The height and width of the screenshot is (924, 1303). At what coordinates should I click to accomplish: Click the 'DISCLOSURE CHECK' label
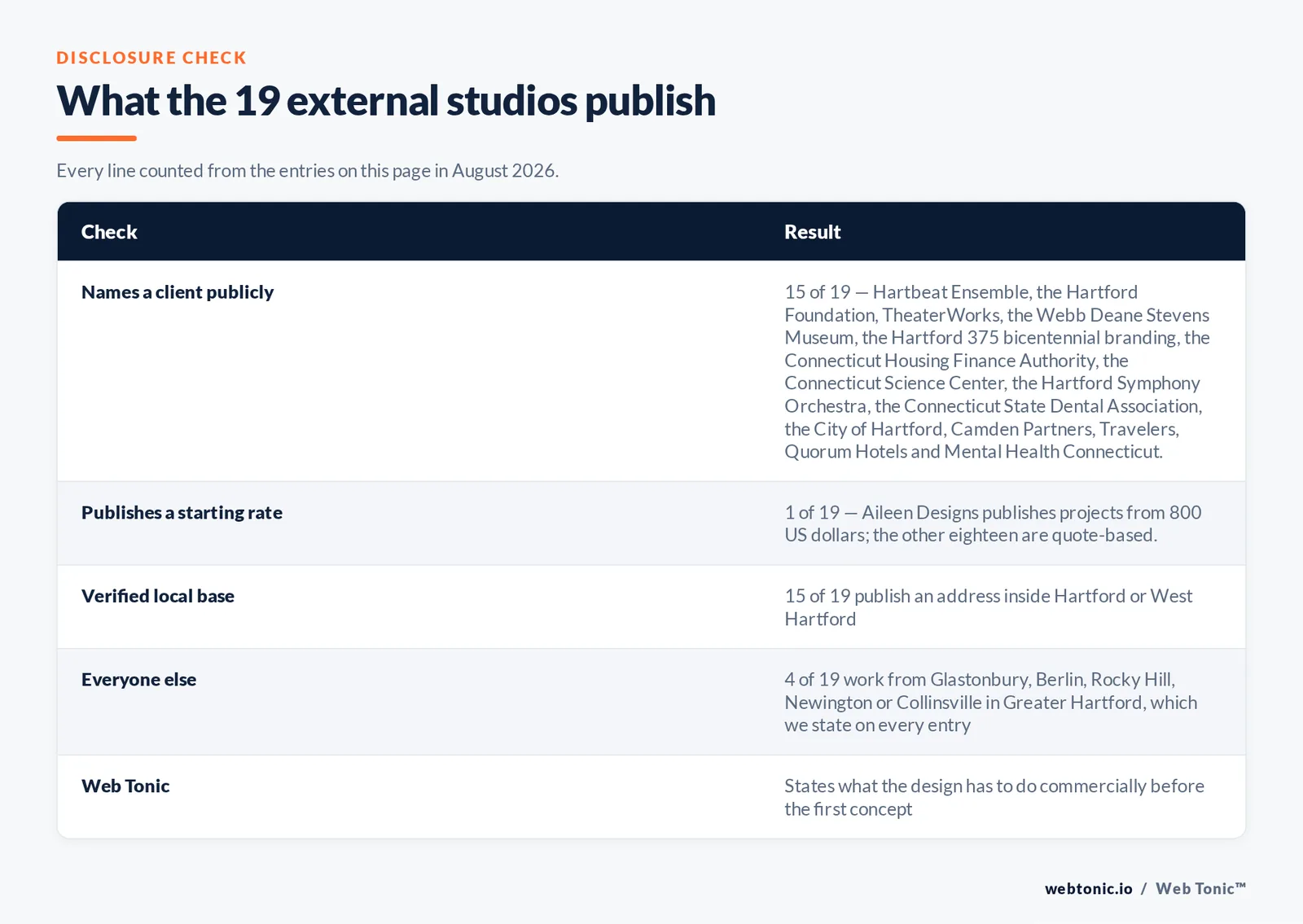point(151,58)
